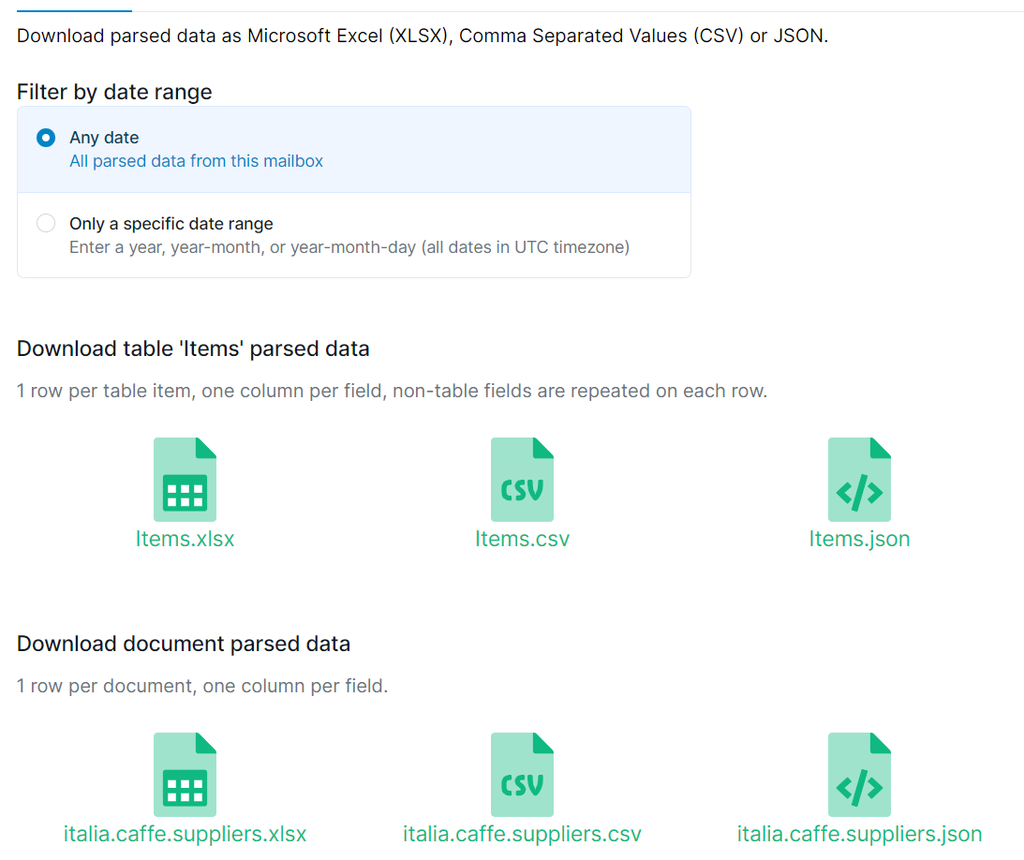
Task: Click the 'Only a specific date range' panel
Action: coord(353,234)
